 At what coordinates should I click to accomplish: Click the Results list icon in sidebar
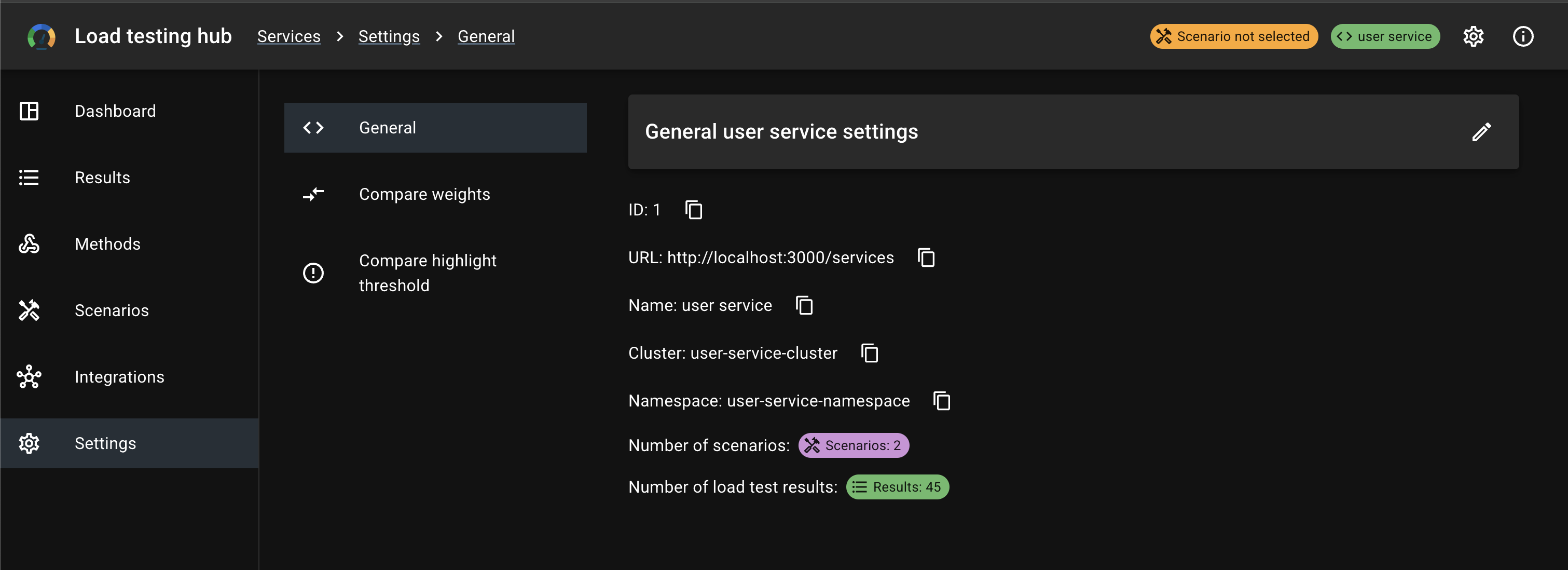click(x=29, y=177)
